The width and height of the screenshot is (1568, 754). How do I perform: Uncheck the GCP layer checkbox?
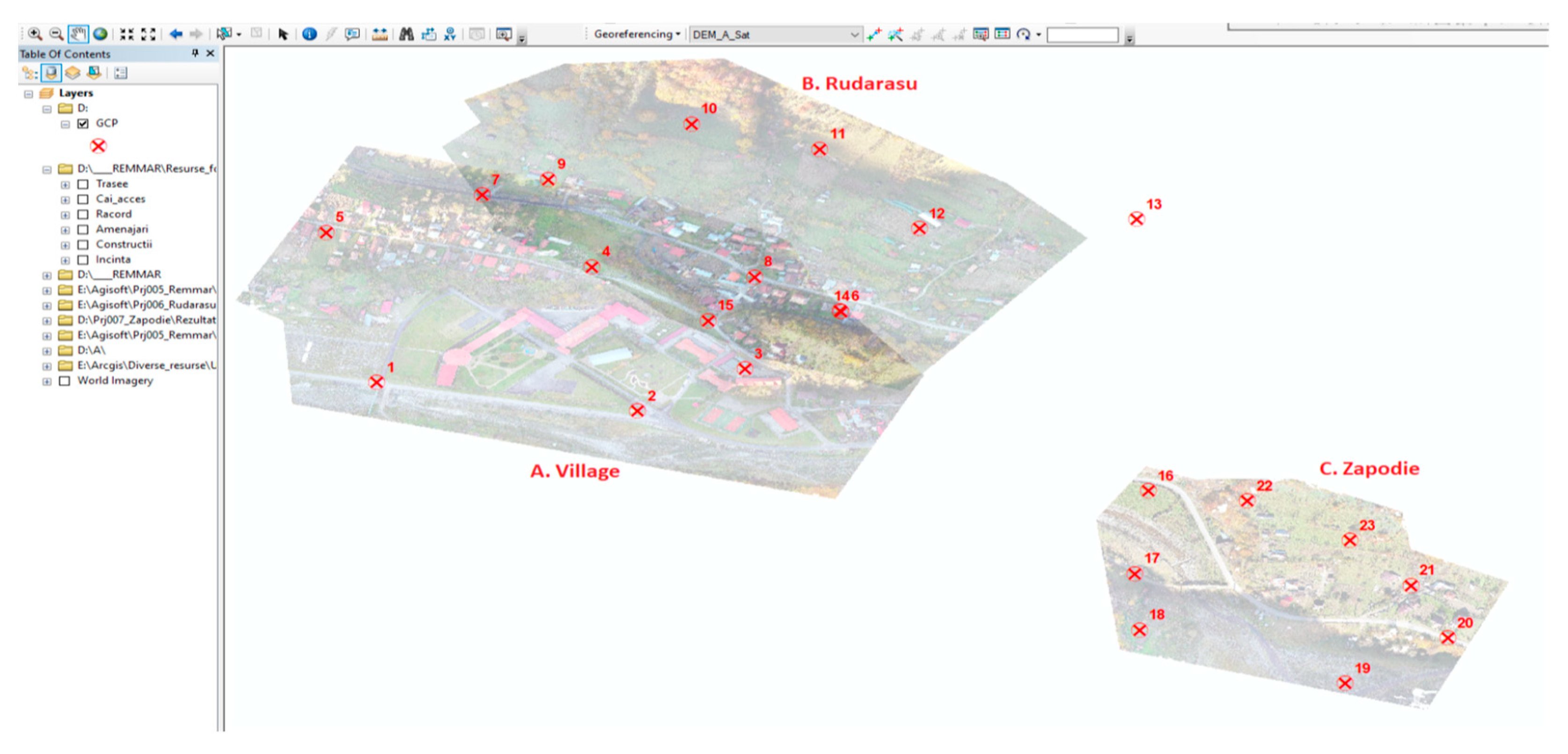tap(83, 124)
